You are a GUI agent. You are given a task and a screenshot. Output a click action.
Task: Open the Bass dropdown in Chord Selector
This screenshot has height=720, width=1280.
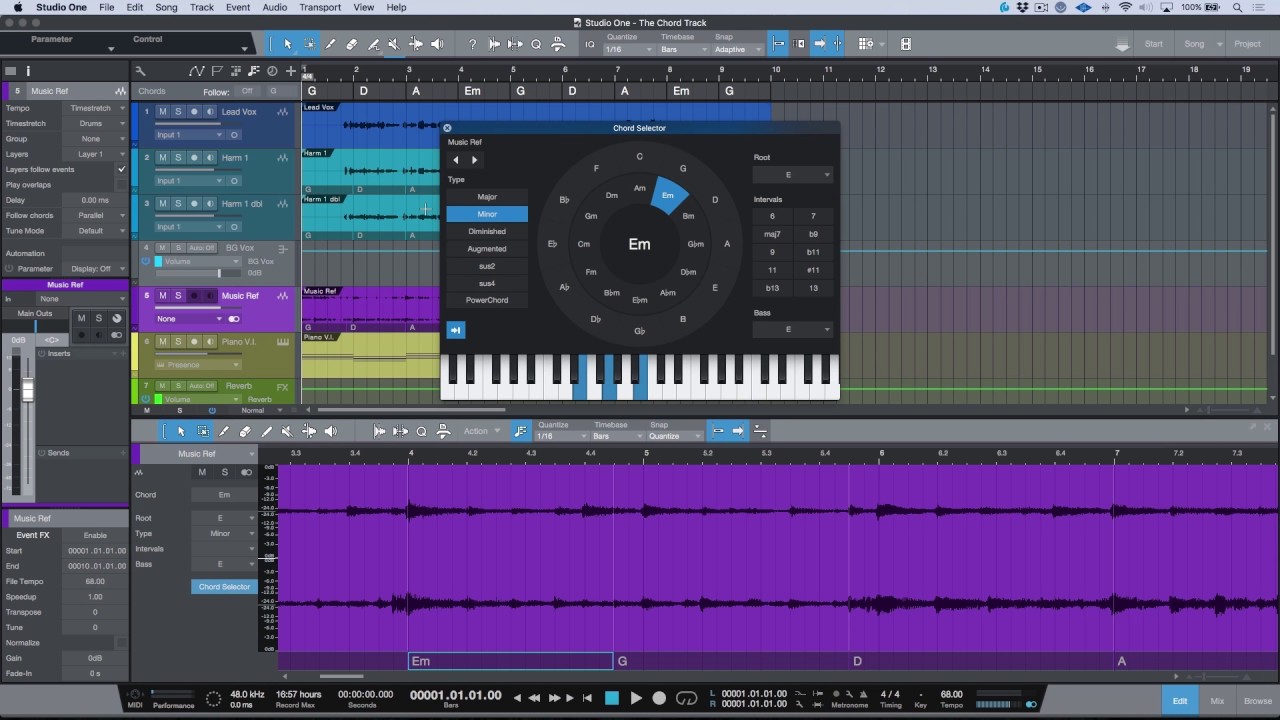pyautogui.click(x=792, y=329)
